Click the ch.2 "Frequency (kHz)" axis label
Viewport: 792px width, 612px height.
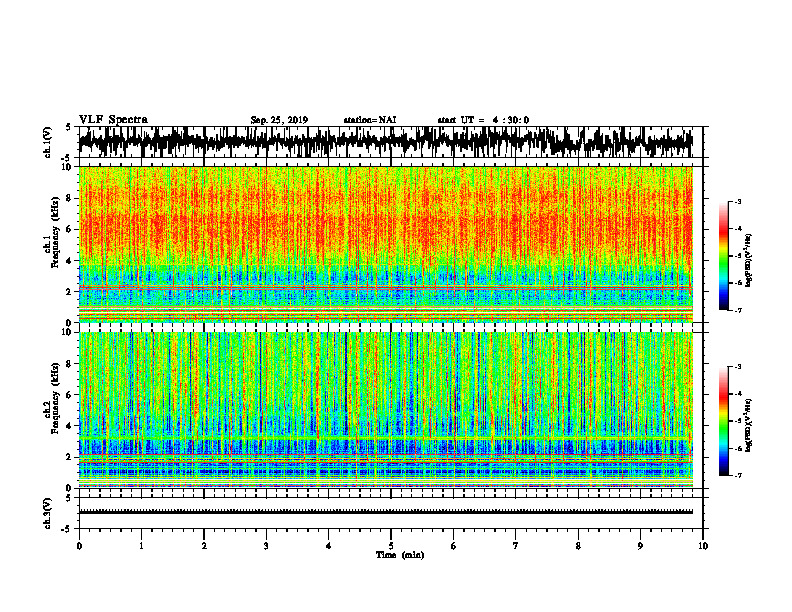(56, 398)
